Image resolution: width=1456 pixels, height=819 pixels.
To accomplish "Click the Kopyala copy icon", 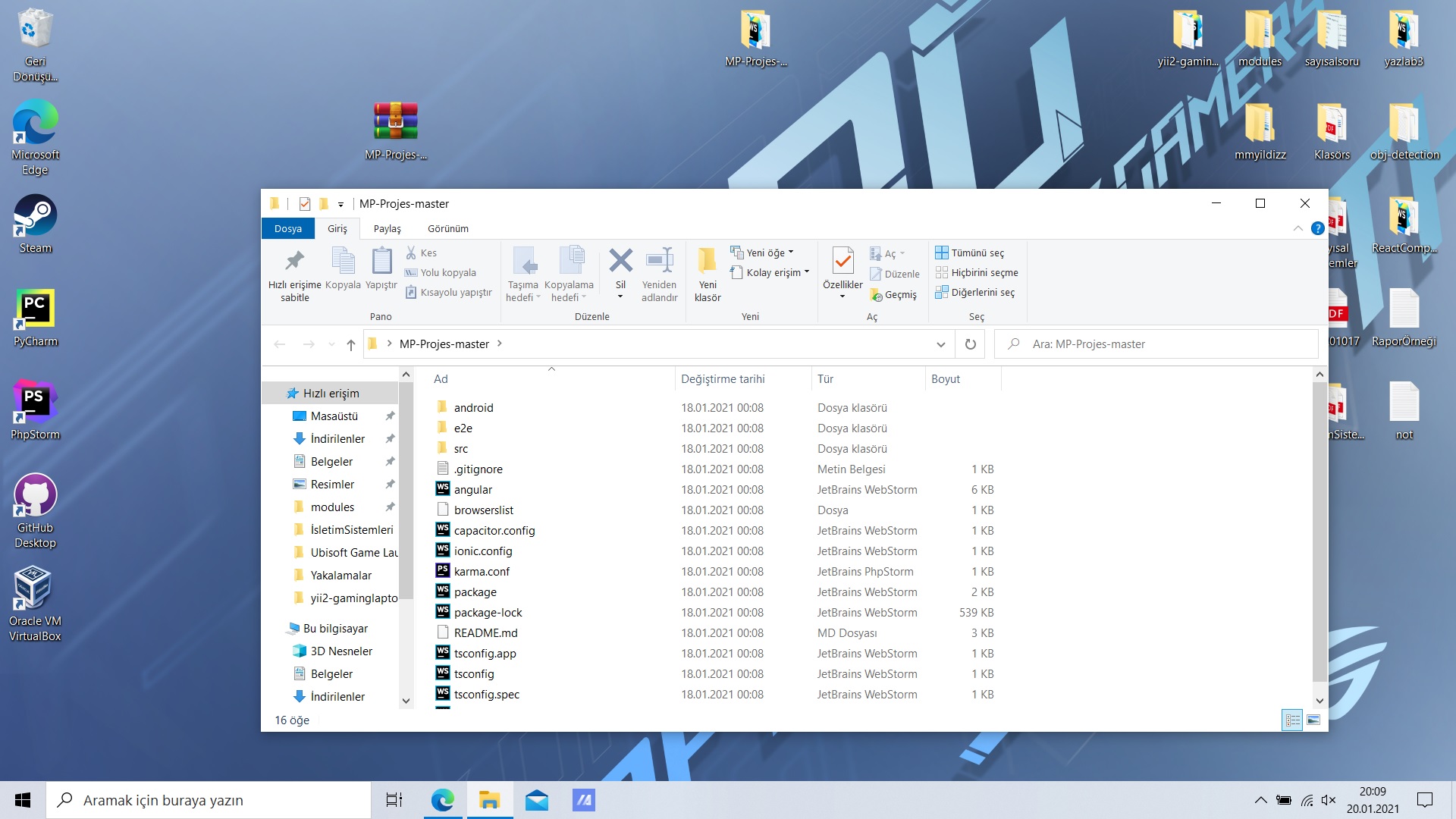I will (343, 268).
